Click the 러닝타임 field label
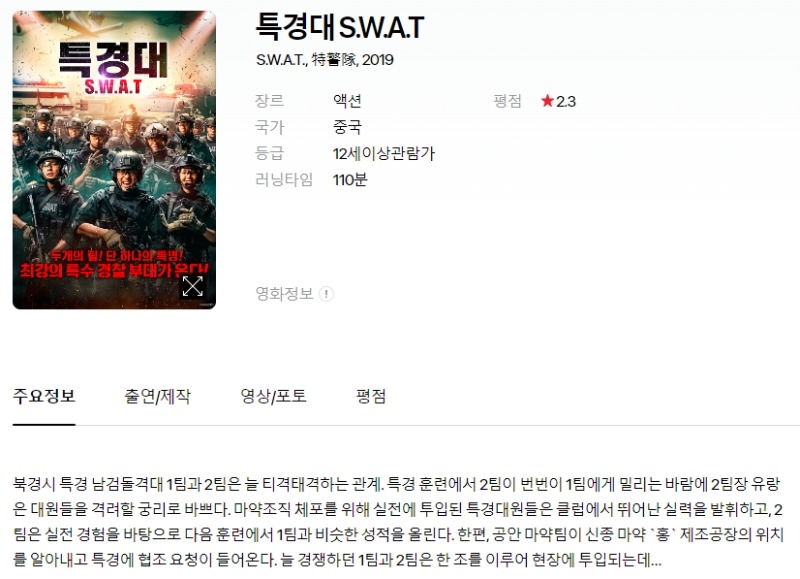This screenshot has width=800, height=579. [284, 180]
